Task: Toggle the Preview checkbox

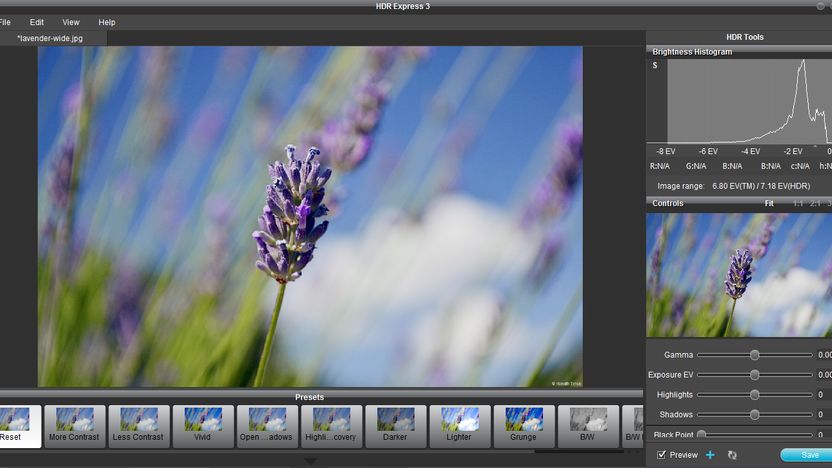Action: 661,455
